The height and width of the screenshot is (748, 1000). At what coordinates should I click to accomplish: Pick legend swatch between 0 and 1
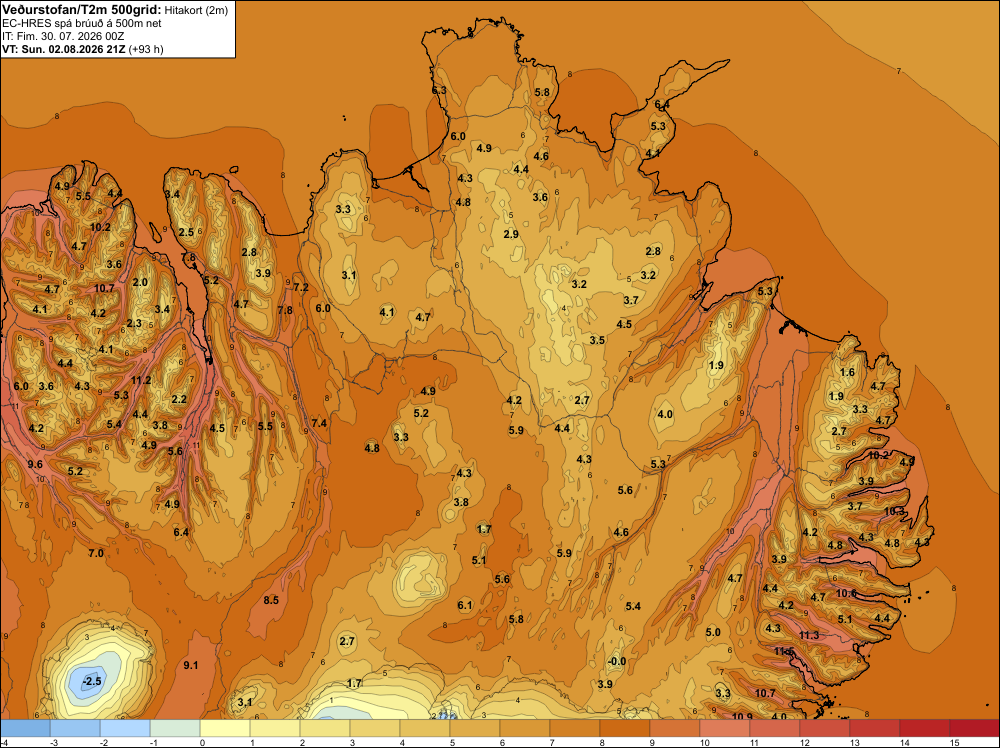point(225,728)
